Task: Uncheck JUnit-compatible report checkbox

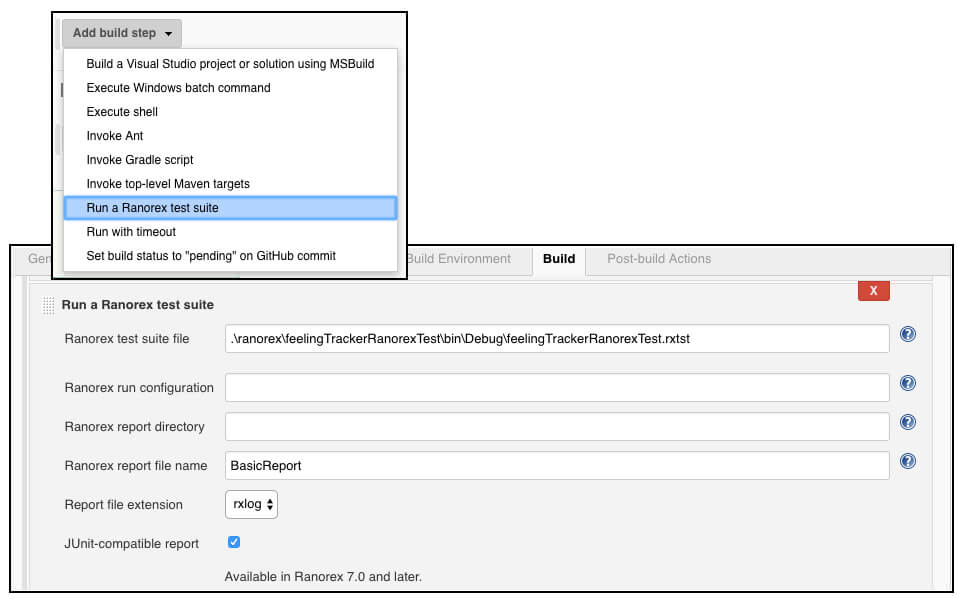Action: point(234,542)
